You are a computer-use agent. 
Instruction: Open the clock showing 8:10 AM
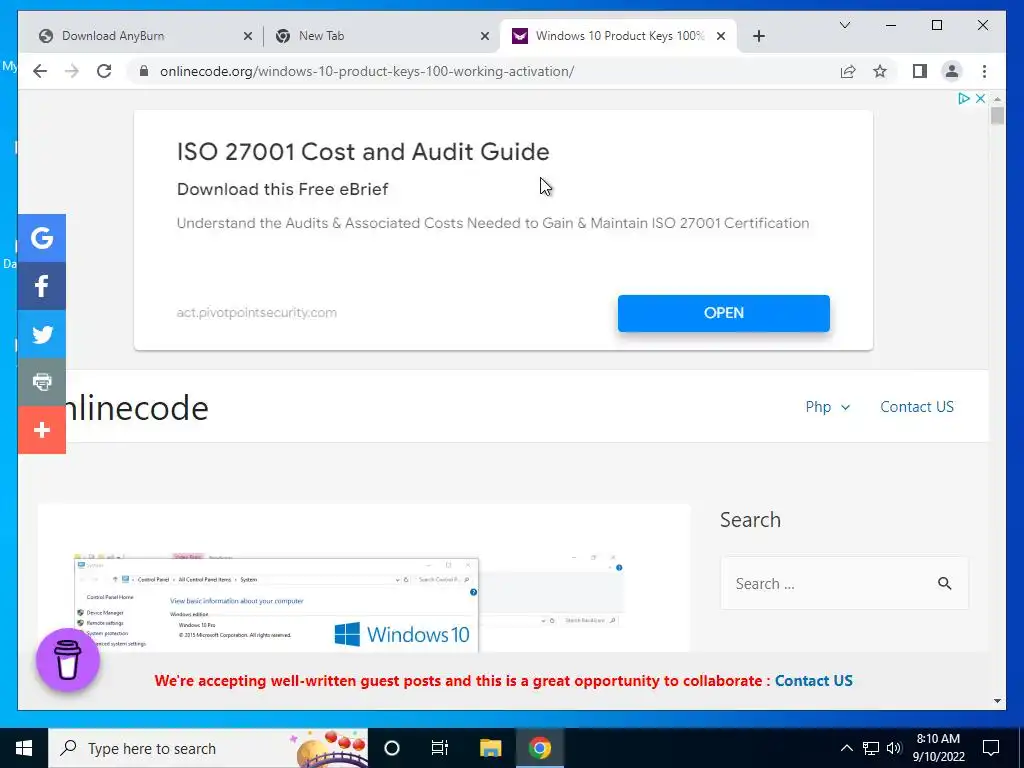(938, 748)
